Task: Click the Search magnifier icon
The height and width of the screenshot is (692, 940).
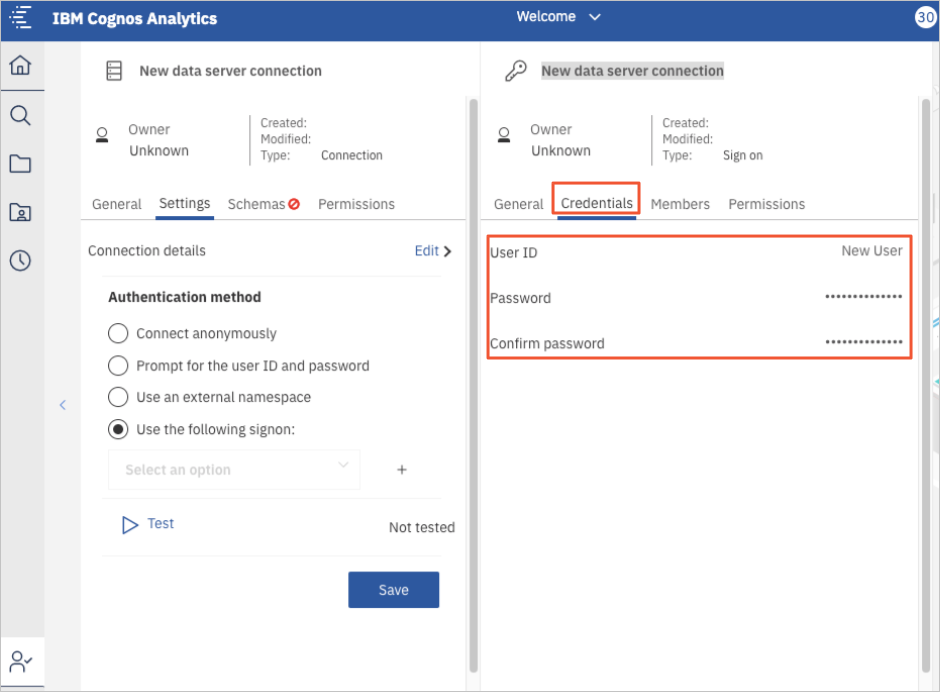Action: [20, 115]
